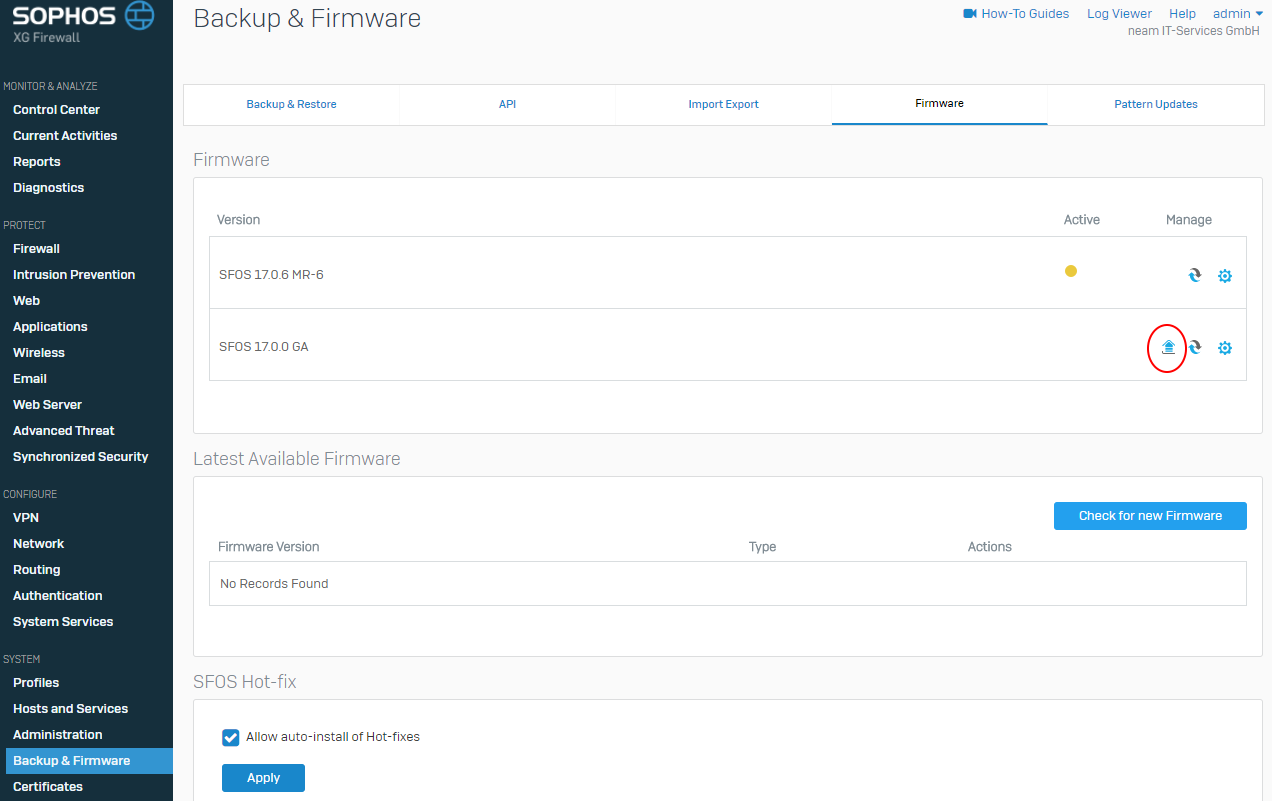Toggle Allow auto-install of Hot-fixes checkbox
This screenshot has width=1272, height=801.
231,737
